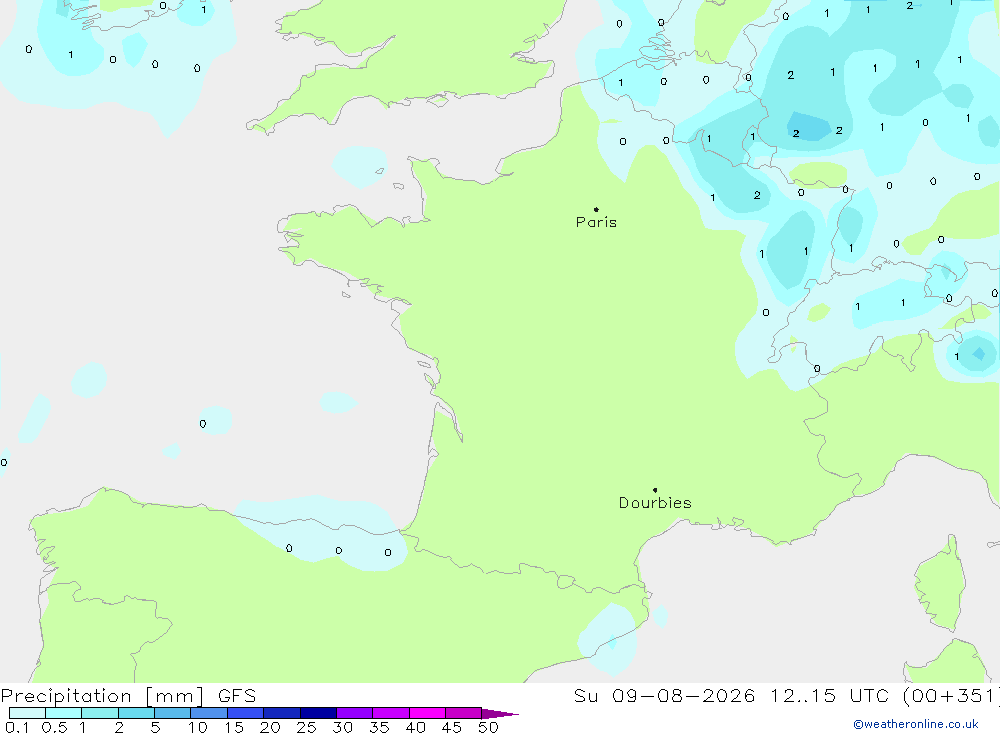Select the blue legend swatch starting at 10

209,713
